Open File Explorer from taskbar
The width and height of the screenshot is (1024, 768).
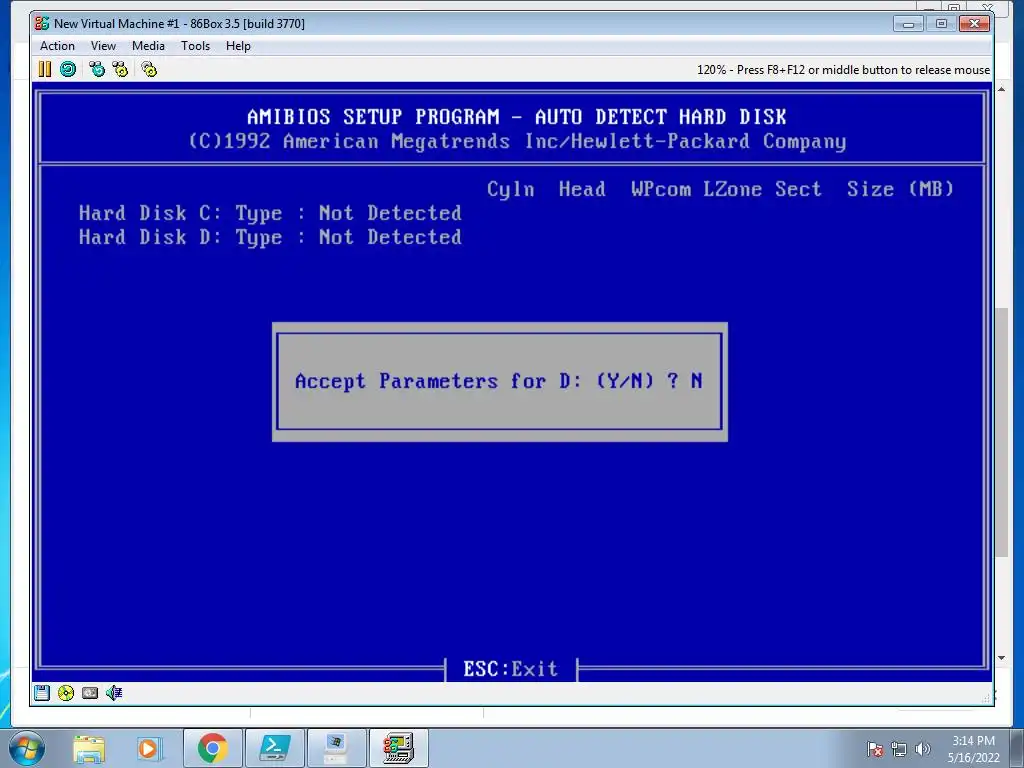(x=89, y=748)
